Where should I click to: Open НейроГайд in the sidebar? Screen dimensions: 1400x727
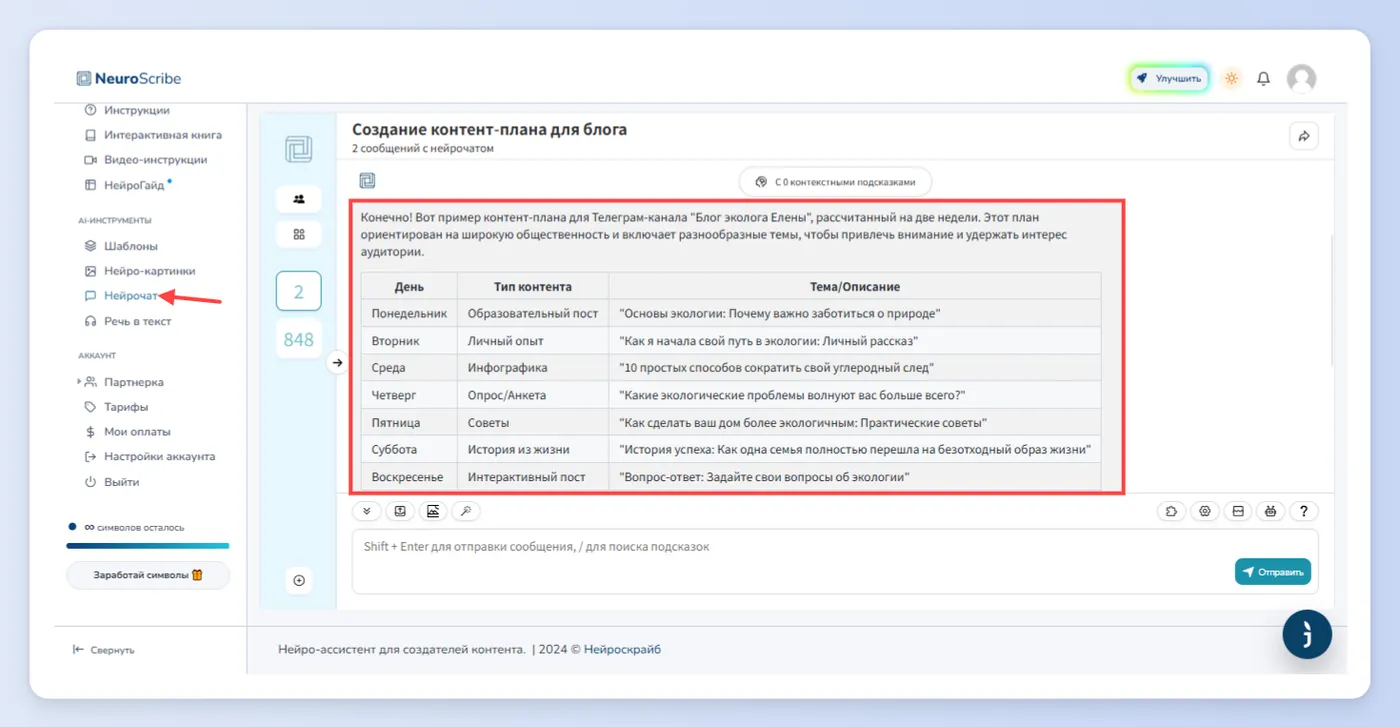click(x=128, y=185)
